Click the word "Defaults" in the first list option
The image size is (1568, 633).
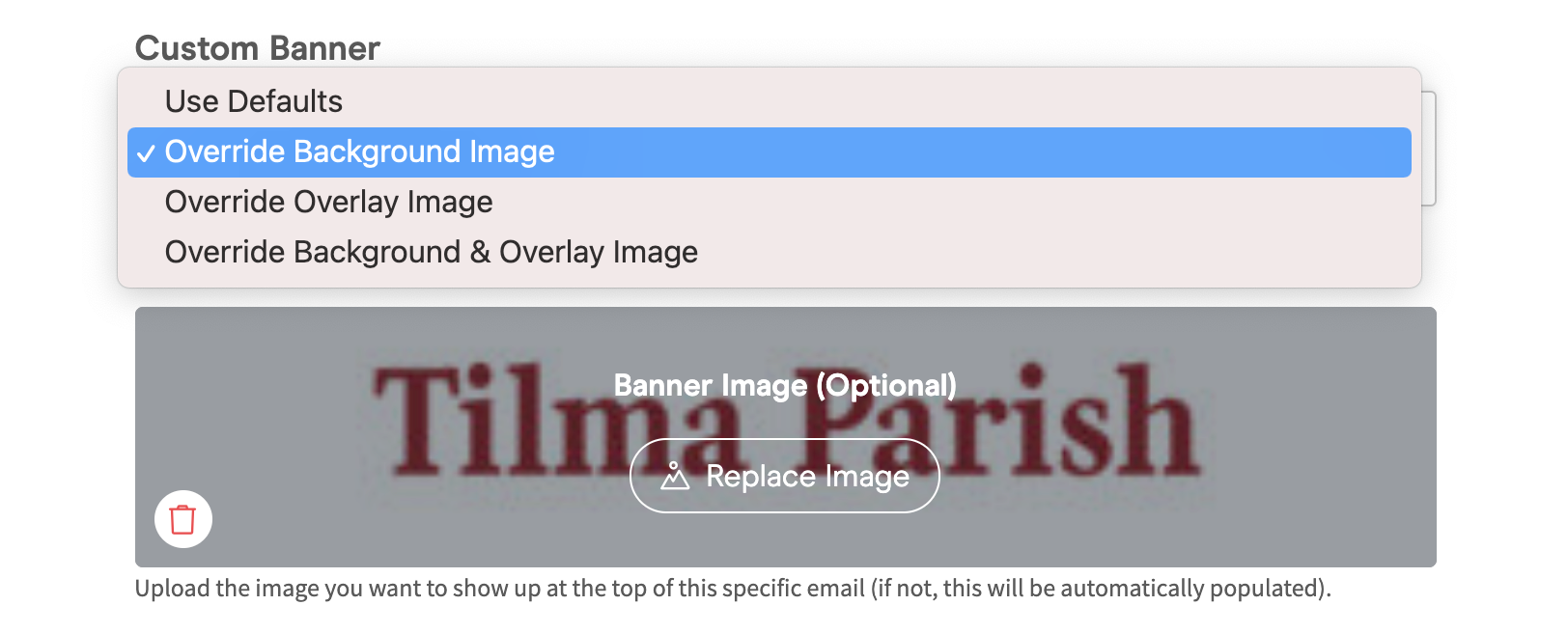tap(285, 101)
